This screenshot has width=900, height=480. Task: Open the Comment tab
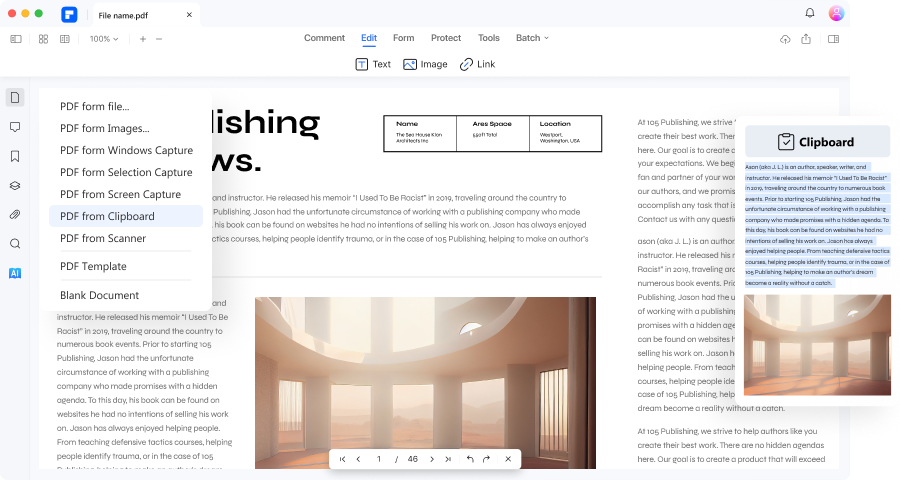324,38
